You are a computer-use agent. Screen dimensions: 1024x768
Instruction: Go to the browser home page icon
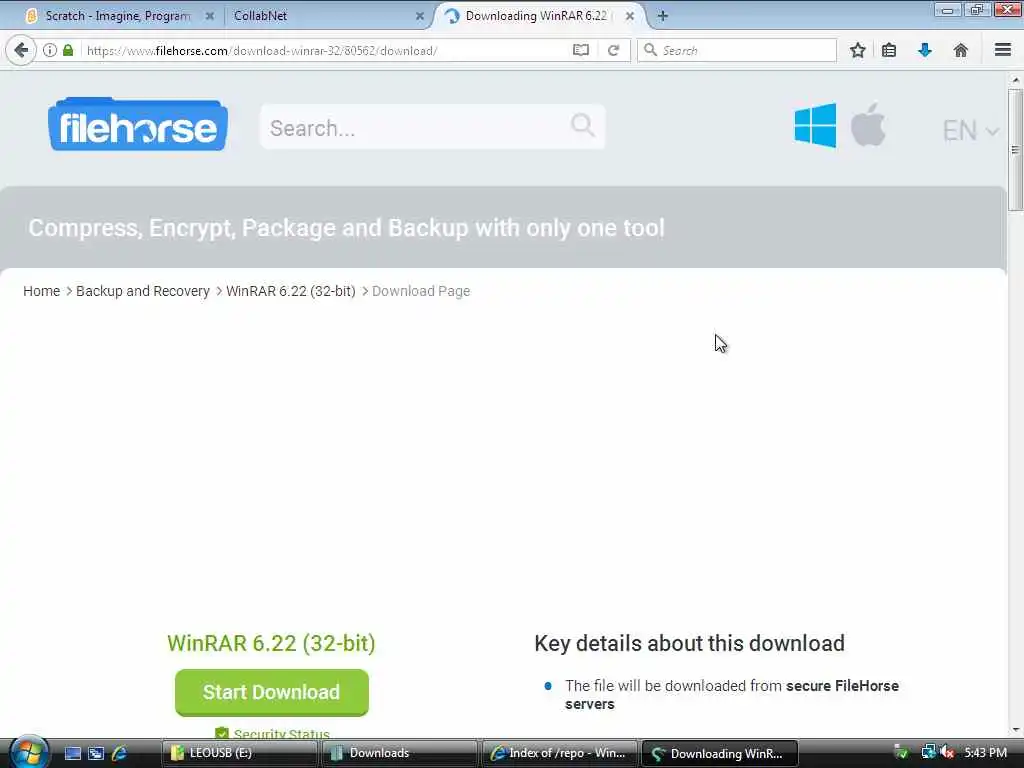(961, 50)
